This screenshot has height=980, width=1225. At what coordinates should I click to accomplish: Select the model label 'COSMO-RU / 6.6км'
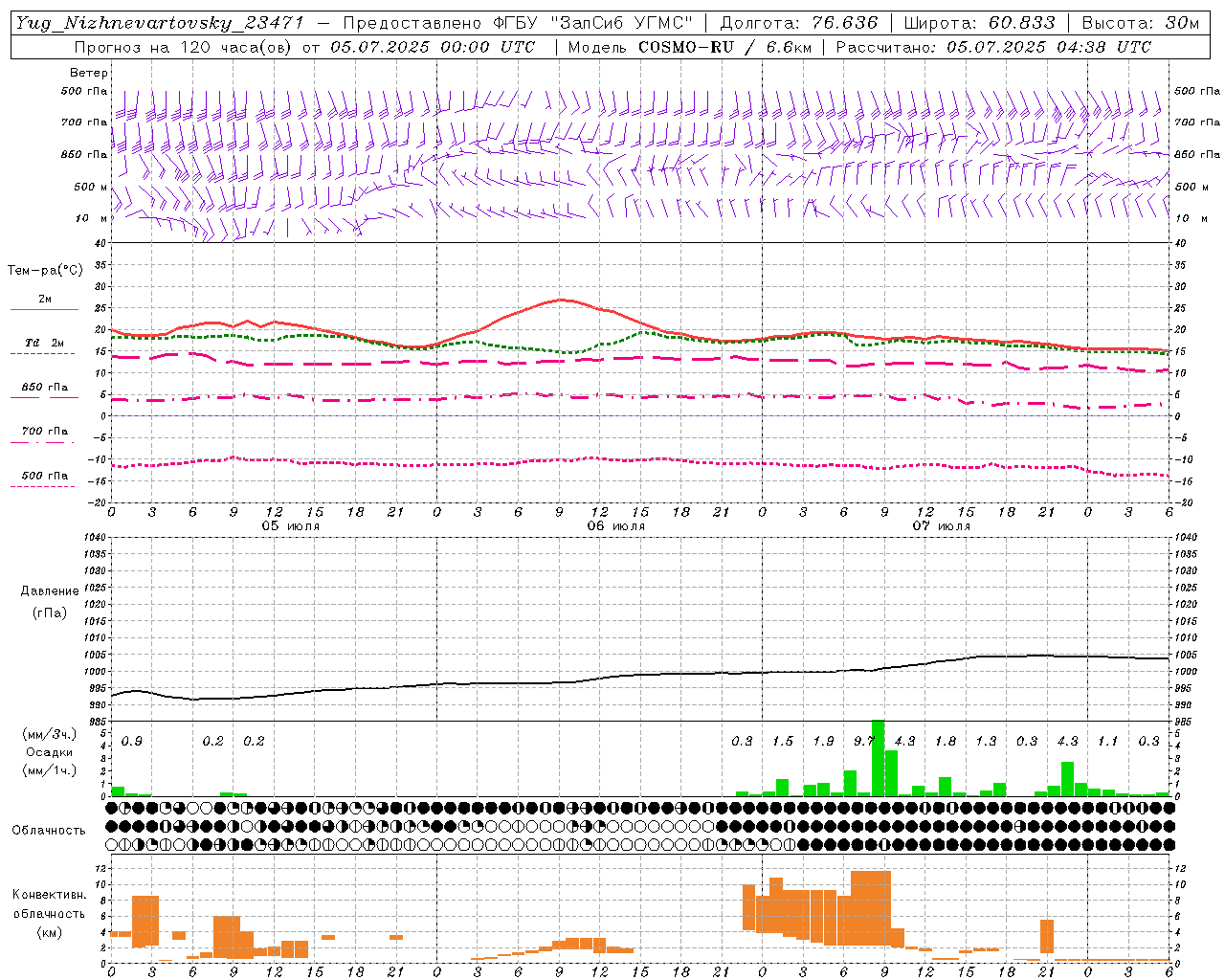tap(724, 47)
